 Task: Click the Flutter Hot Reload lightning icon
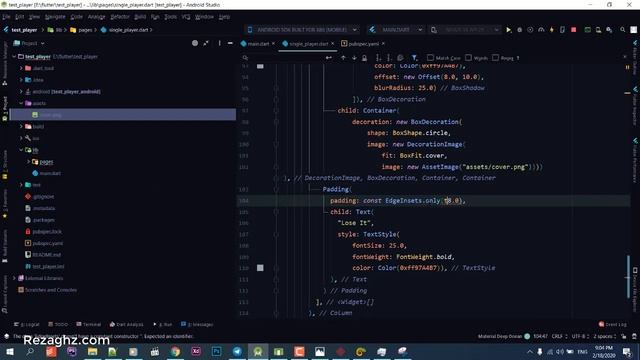(552, 30)
